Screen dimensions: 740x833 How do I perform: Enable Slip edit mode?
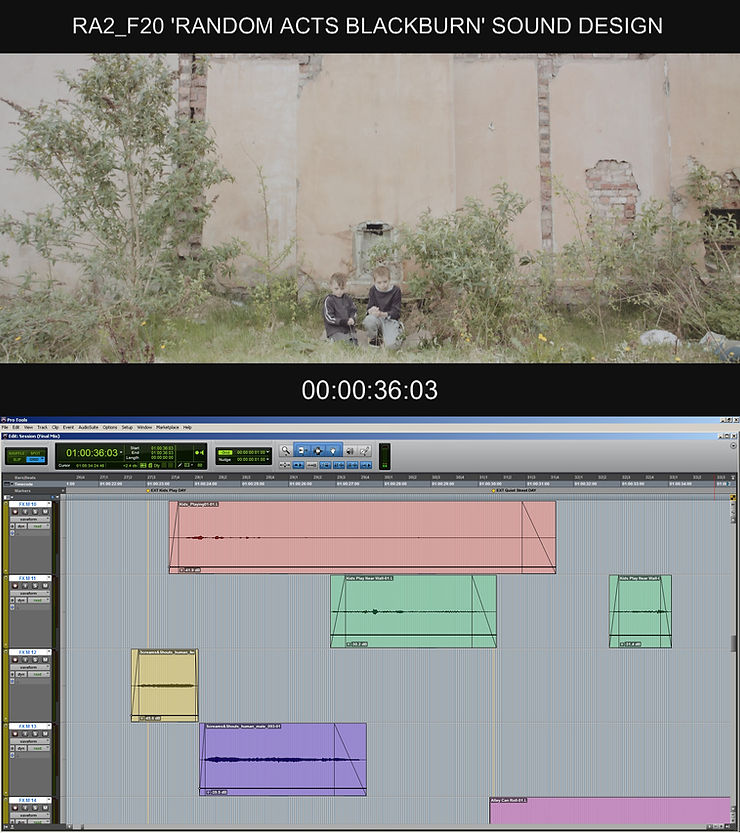coord(16,460)
